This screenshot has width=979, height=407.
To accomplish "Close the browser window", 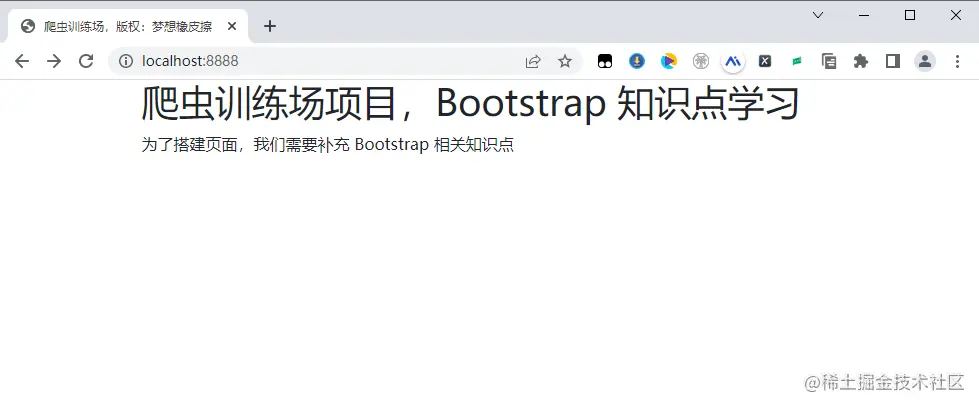I will point(956,16).
